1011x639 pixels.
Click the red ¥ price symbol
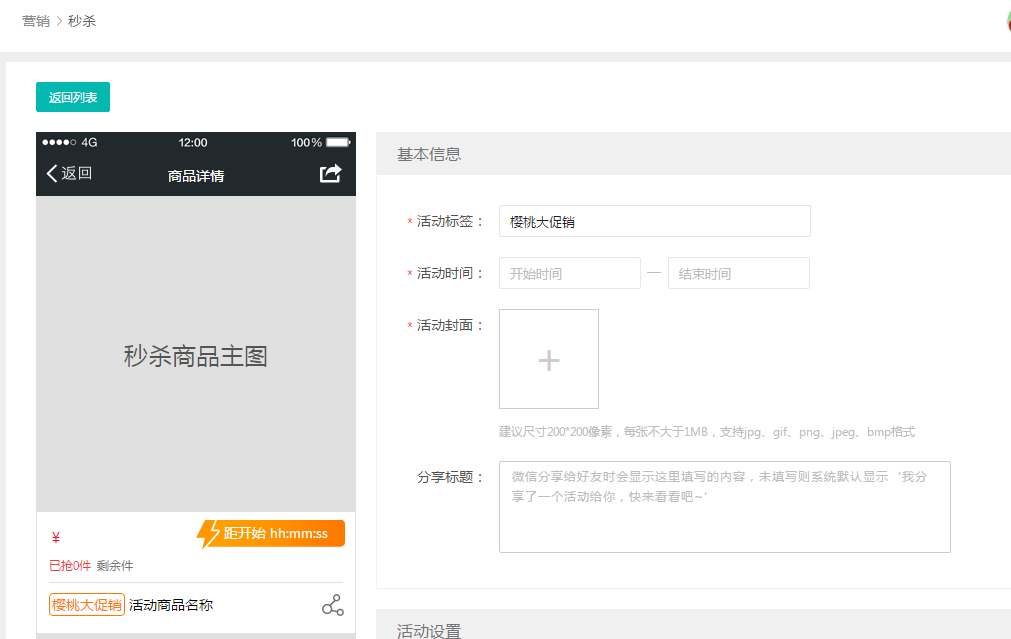point(56,538)
